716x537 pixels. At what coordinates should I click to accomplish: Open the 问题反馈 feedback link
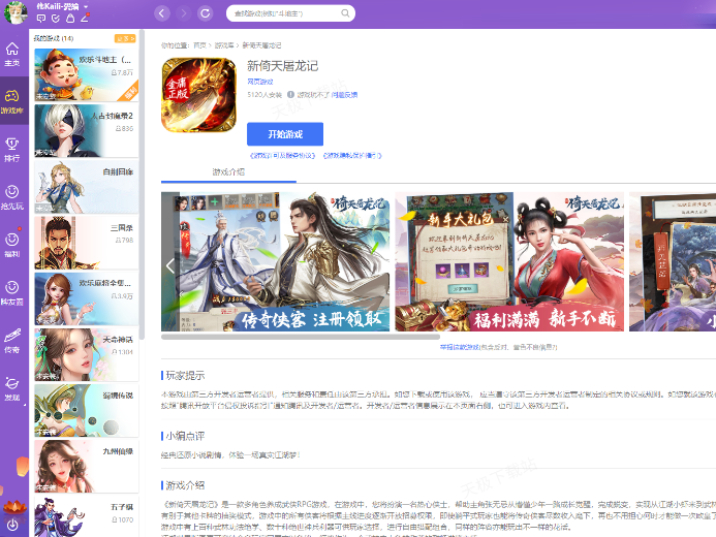pyautogui.click(x=344, y=95)
